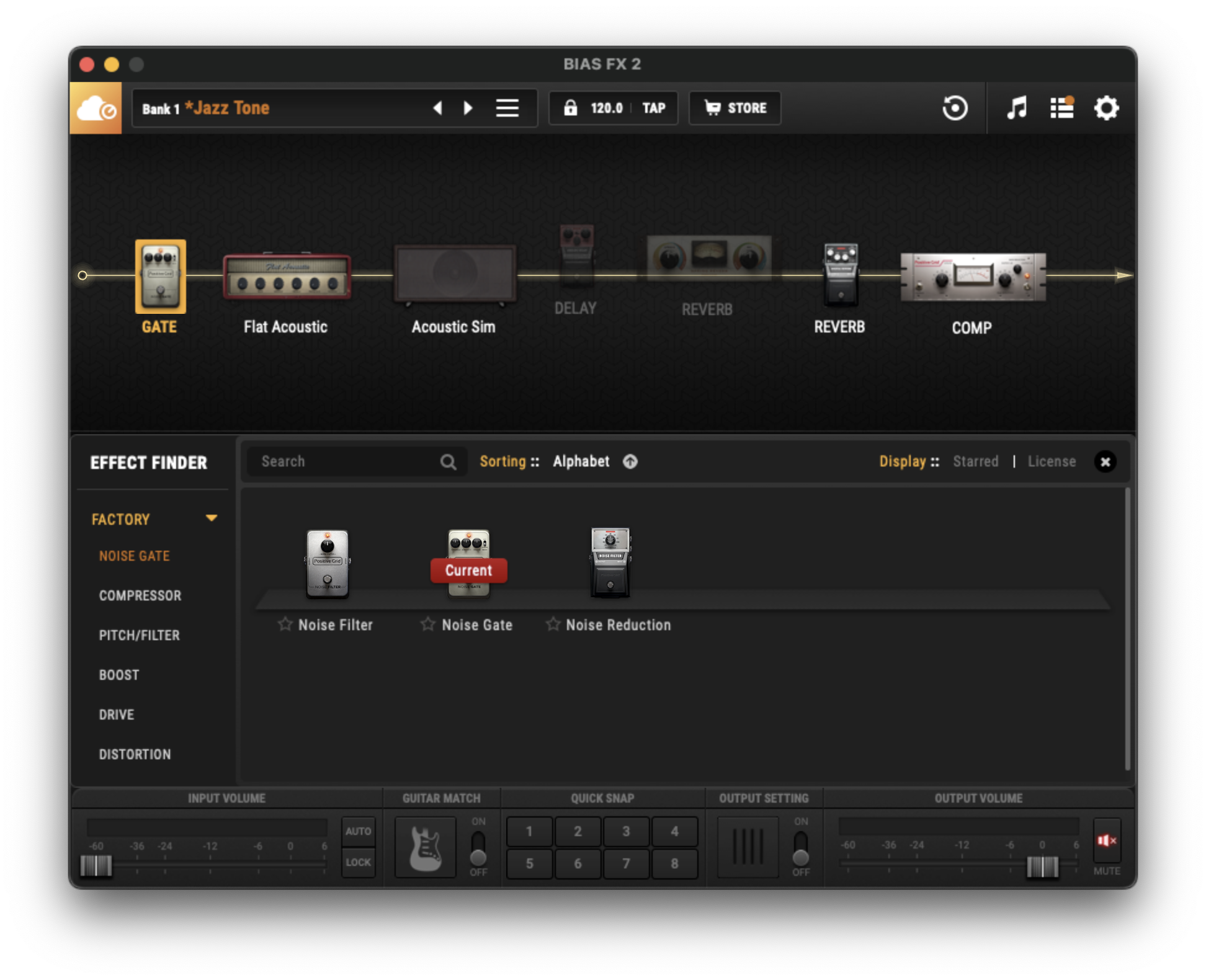Change sorting from Alphabet
The width and height of the screenshot is (1206, 980).
[x=581, y=461]
